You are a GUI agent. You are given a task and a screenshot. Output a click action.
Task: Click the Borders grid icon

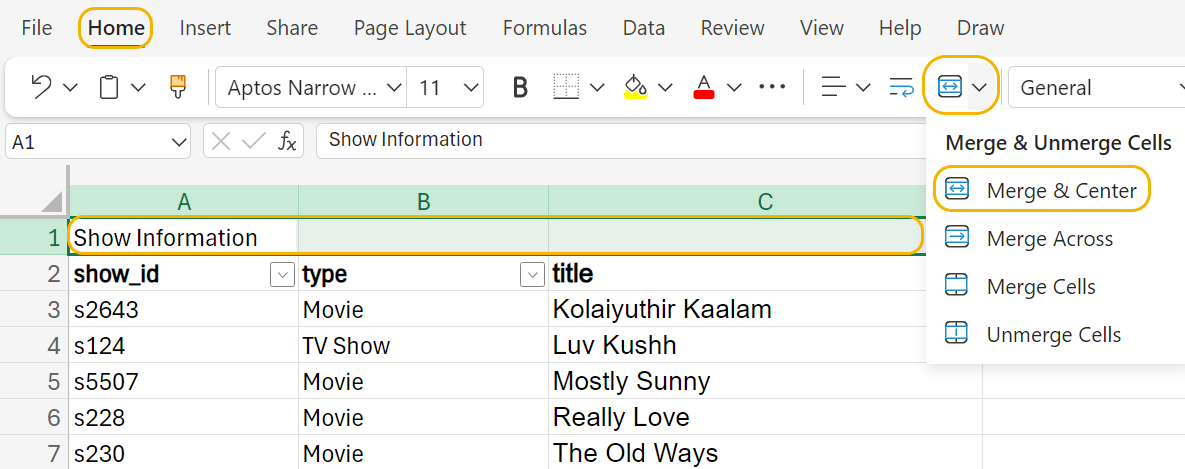(x=566, y=88)
